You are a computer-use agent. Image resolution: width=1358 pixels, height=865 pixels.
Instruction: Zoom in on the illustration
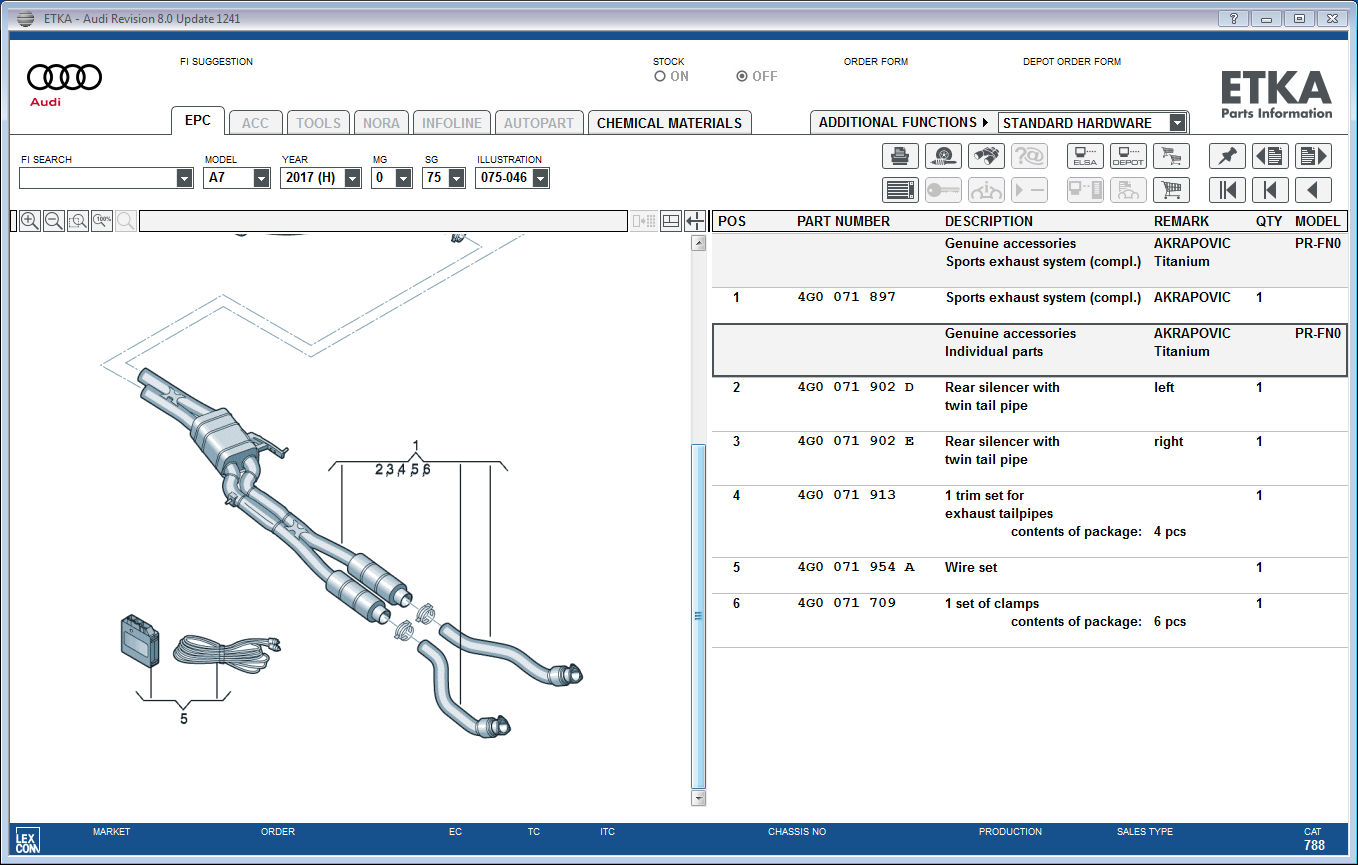[x=30, y=221]
